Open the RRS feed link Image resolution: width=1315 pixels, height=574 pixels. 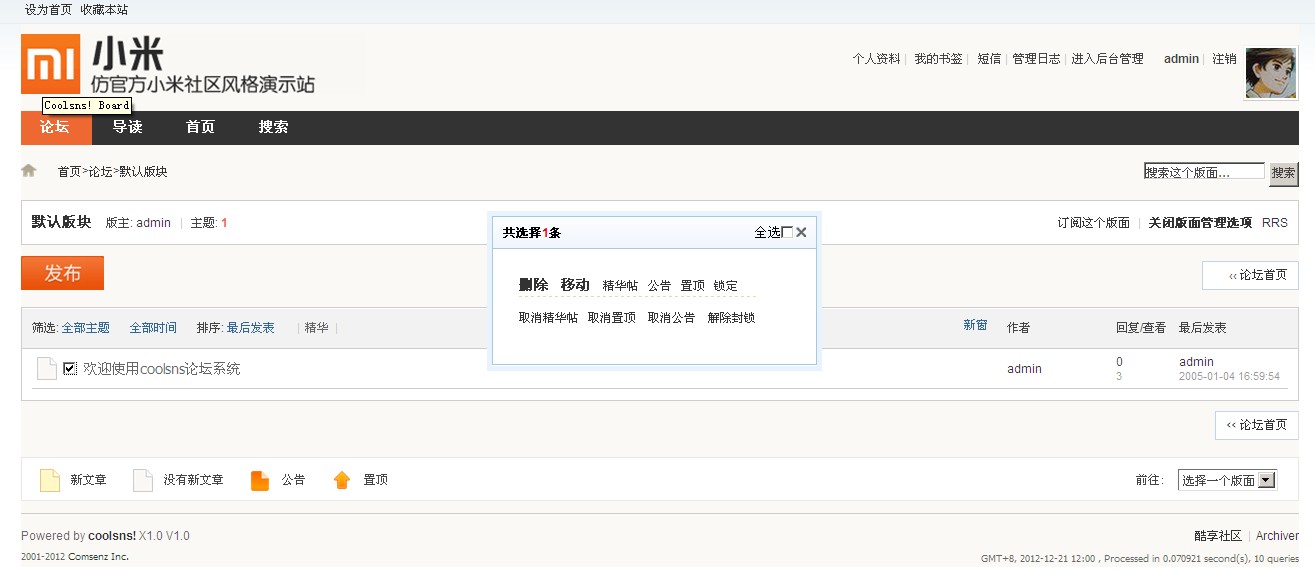[1275, 223]
